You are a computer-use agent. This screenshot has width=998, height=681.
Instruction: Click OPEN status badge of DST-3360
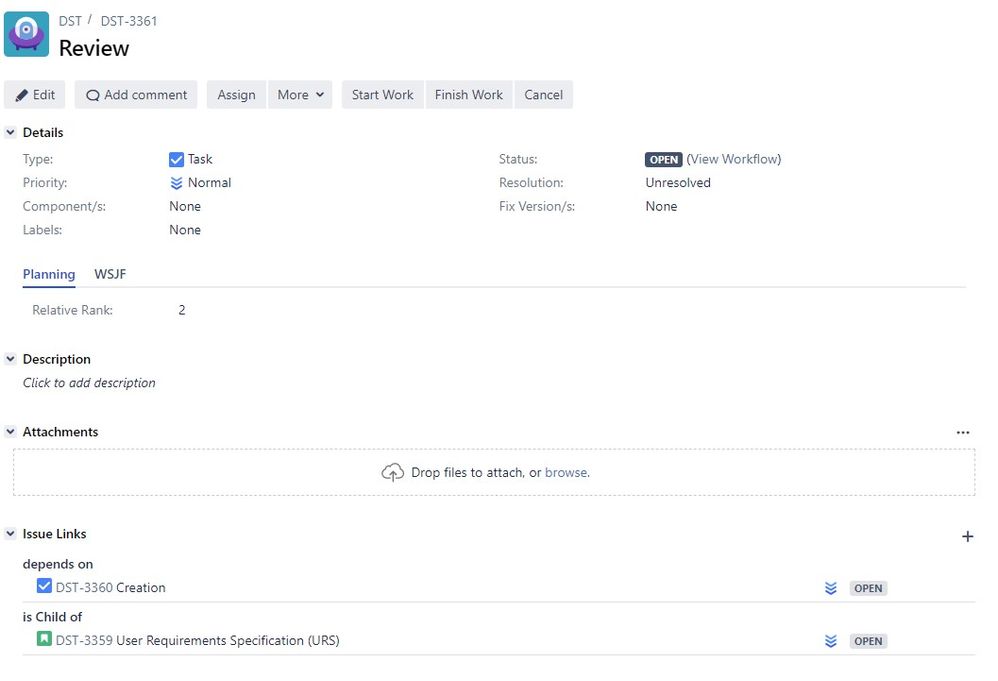[x=868, y=588]
